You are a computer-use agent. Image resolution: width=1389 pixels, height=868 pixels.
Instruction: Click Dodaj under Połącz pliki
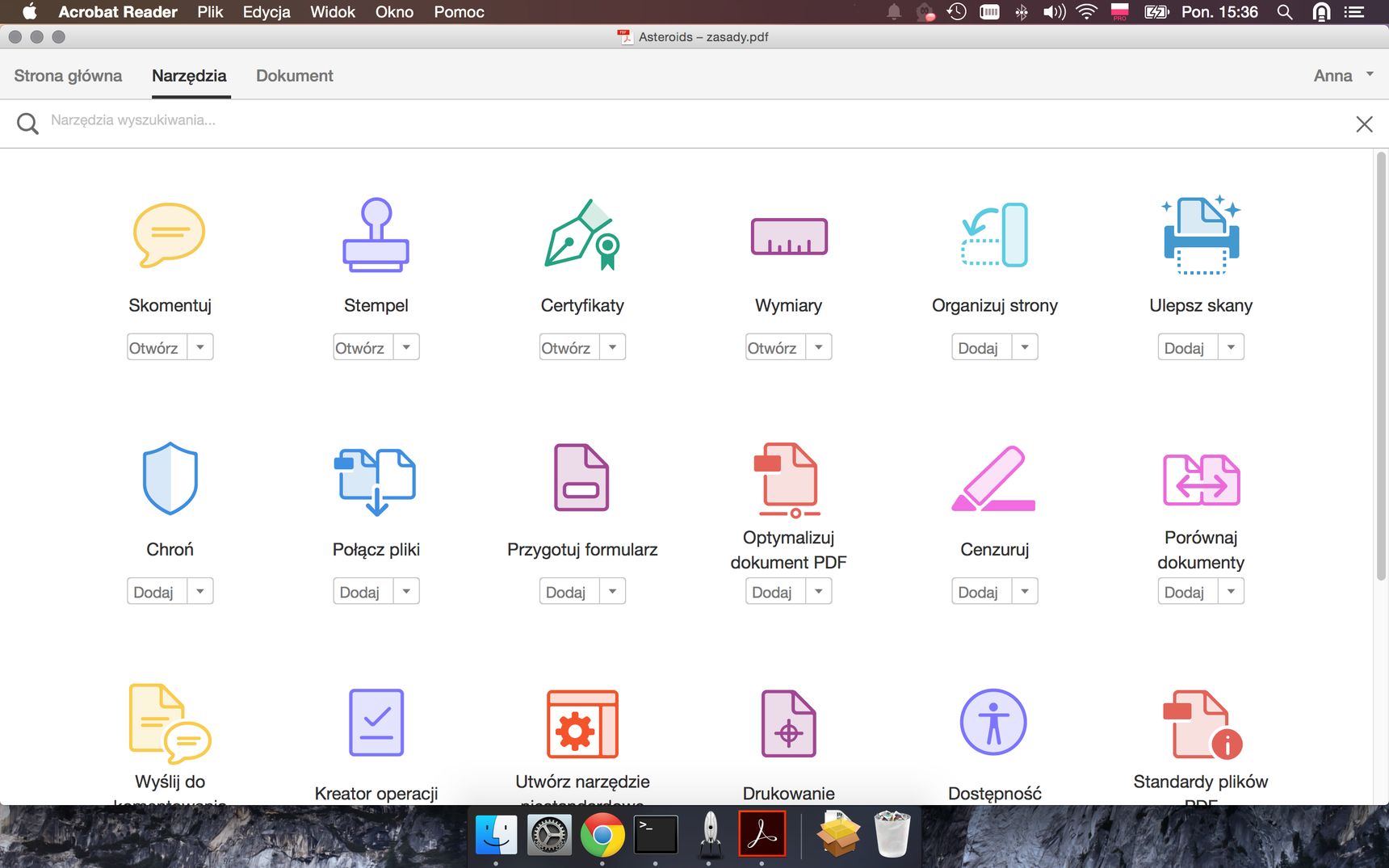point(363,591)
